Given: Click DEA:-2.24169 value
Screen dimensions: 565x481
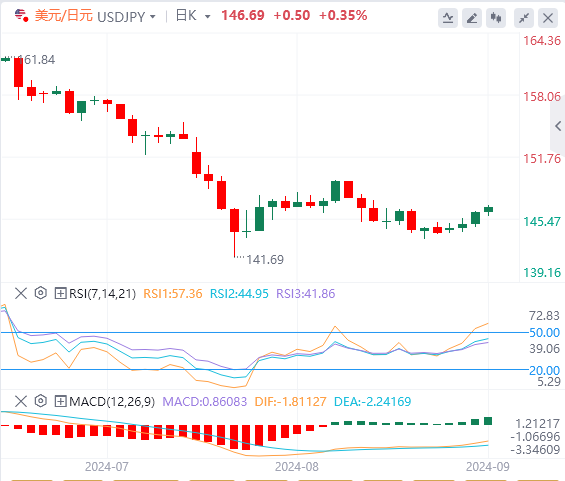Looking at the screenshot, I should pos(373,402).
